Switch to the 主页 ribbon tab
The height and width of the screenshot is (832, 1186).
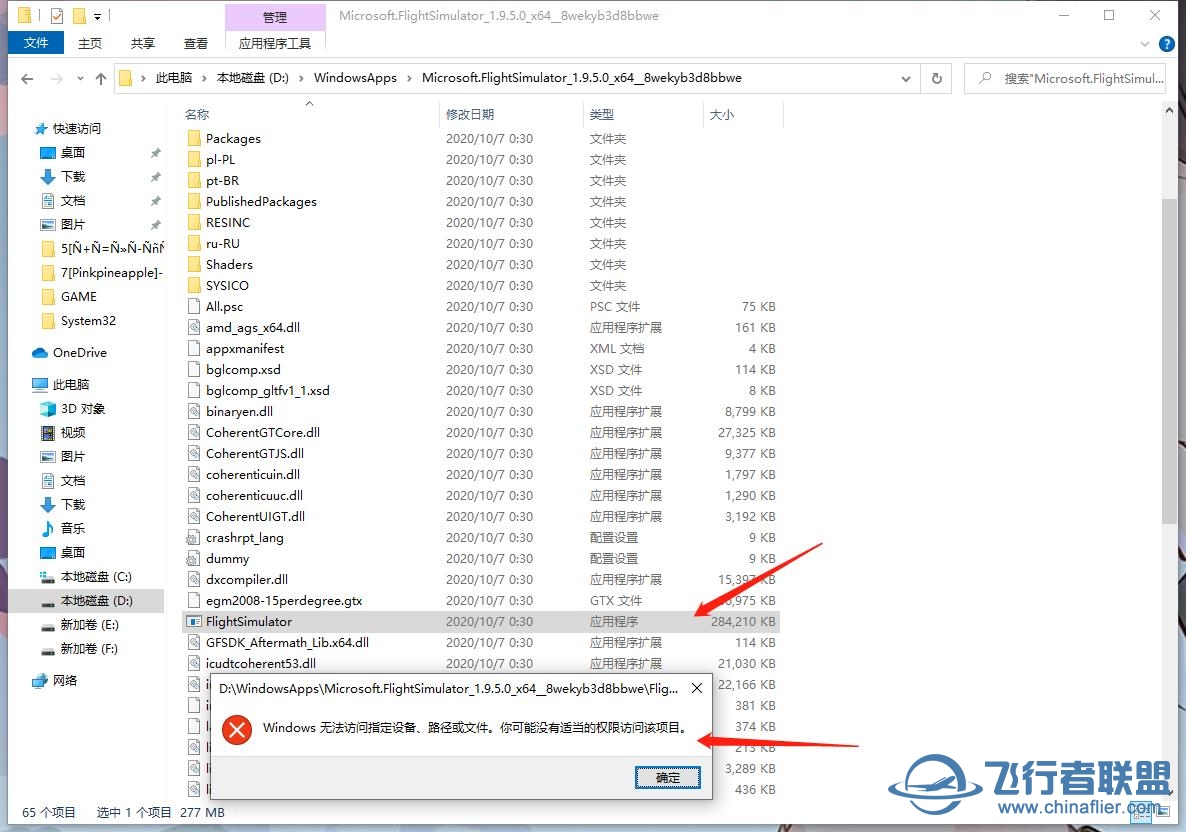tap(90, 43)
